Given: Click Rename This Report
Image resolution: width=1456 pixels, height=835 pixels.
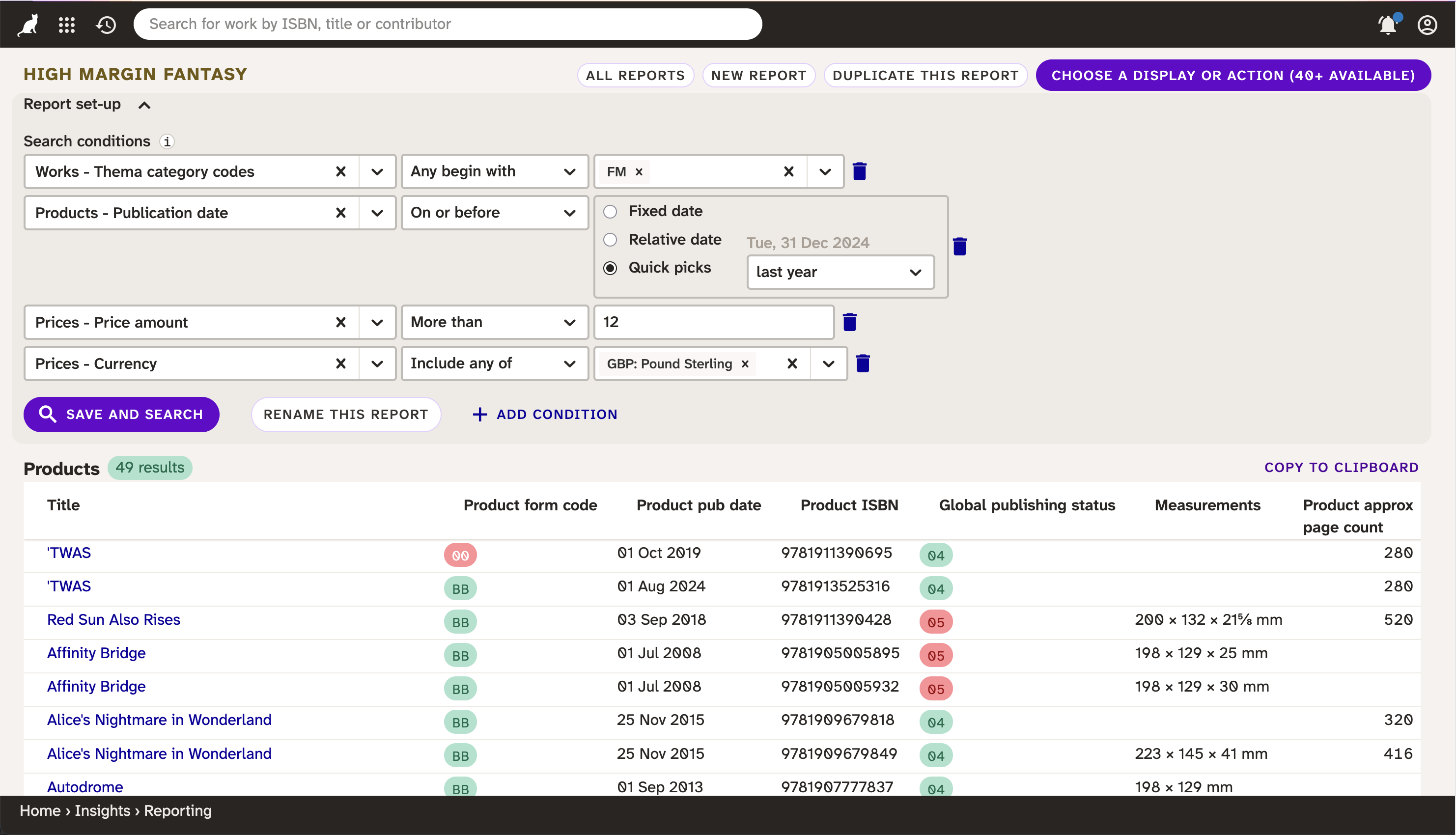Looking at the screenshot, I should pos(346,414).
